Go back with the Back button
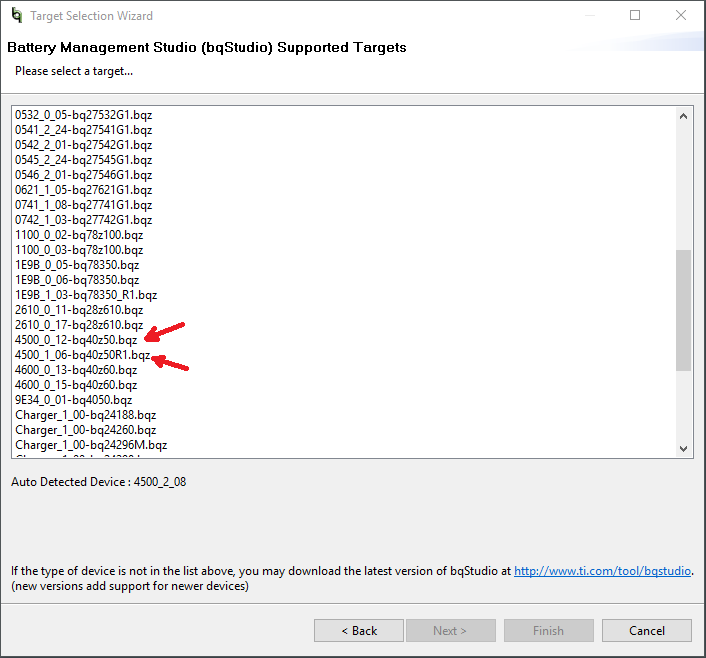Viewport: 706px width, 658px height. (x=359, y=631)
